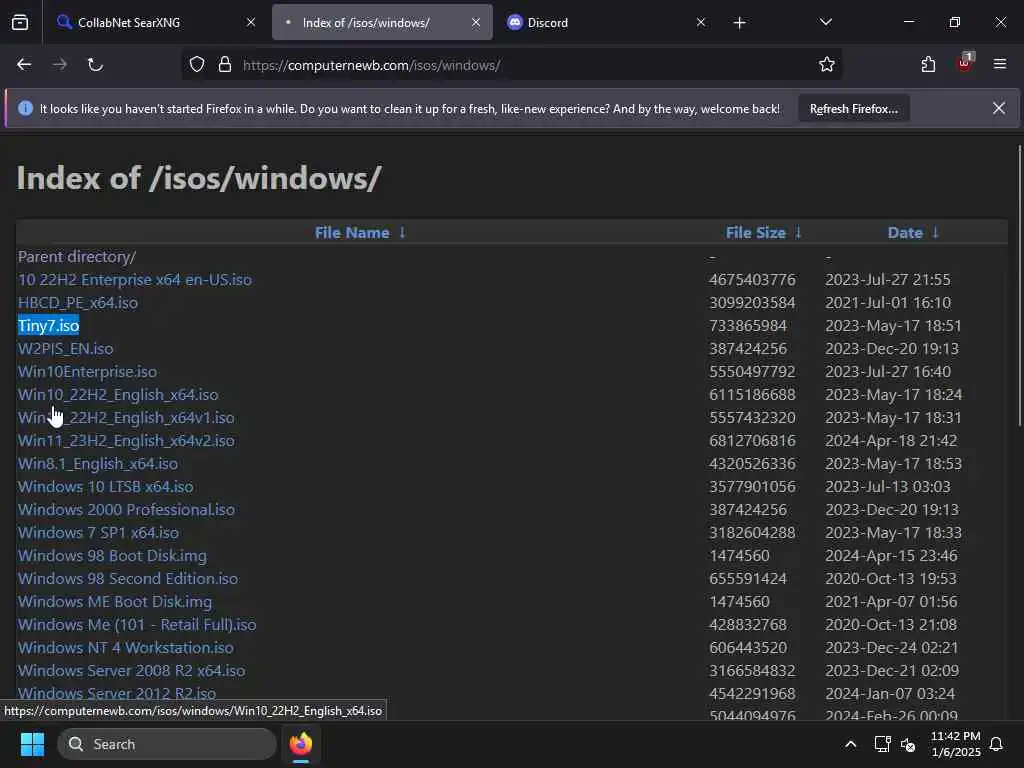
Task: Click the forward navigation arrow
Action: point(60,65)
